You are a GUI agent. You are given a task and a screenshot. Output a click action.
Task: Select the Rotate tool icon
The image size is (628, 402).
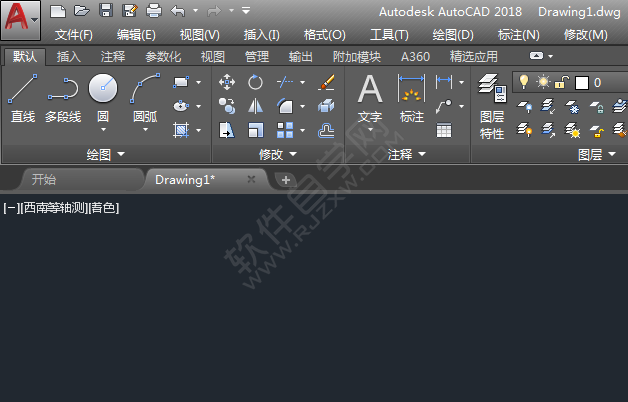(255, 82)
